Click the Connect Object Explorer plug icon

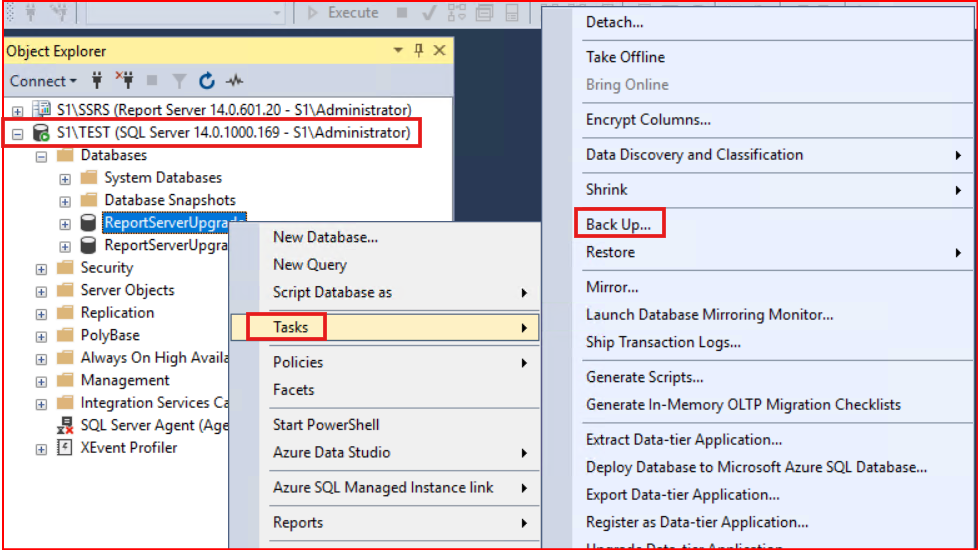(97, 81)
